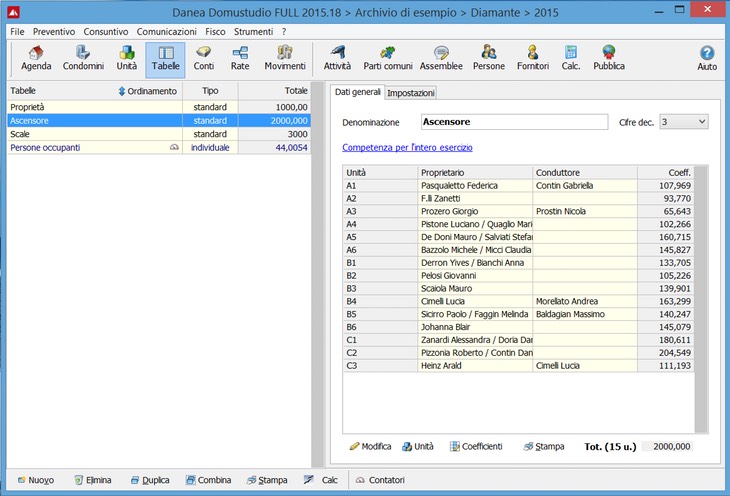Open the Aiuto help icon
The image size is (730, 496).
(x=706, y=59)
